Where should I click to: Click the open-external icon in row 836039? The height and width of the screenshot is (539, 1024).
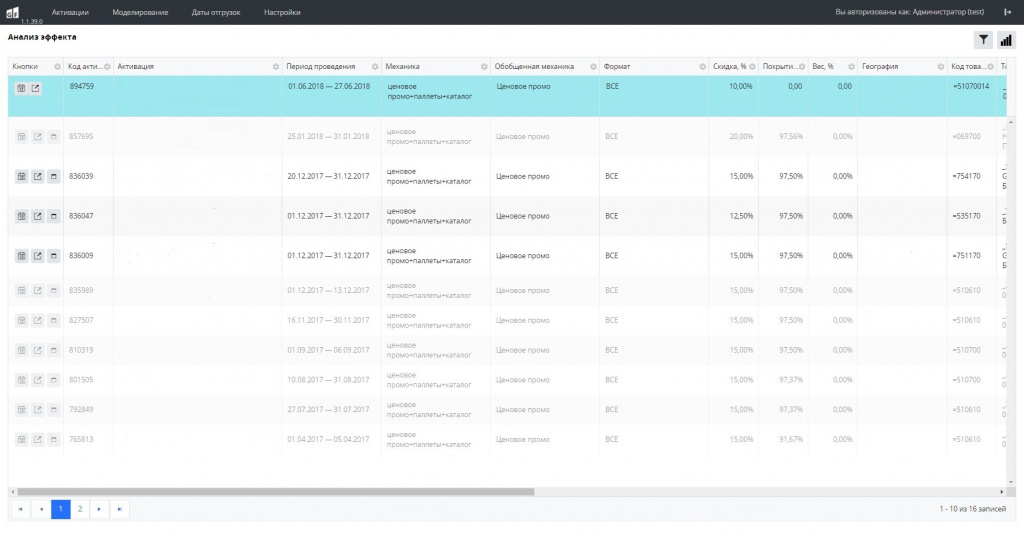pos(37,176)
